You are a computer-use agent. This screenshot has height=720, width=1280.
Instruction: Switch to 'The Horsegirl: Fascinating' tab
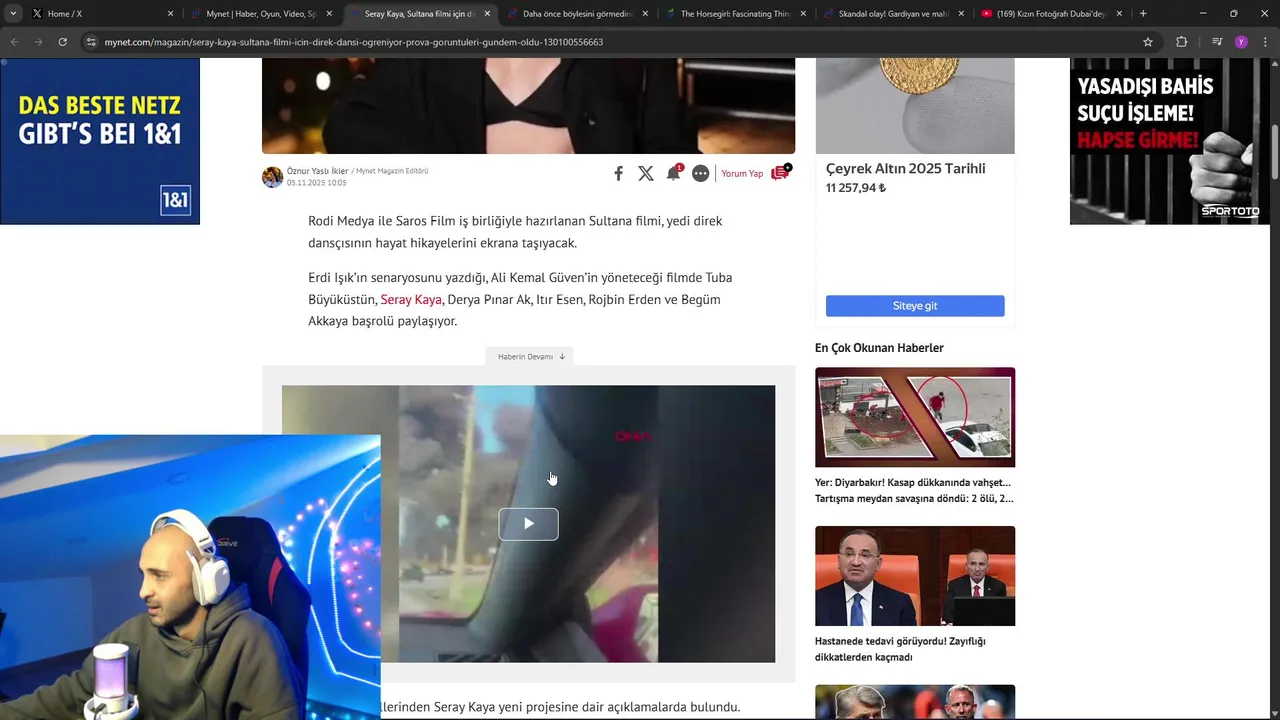735,14
